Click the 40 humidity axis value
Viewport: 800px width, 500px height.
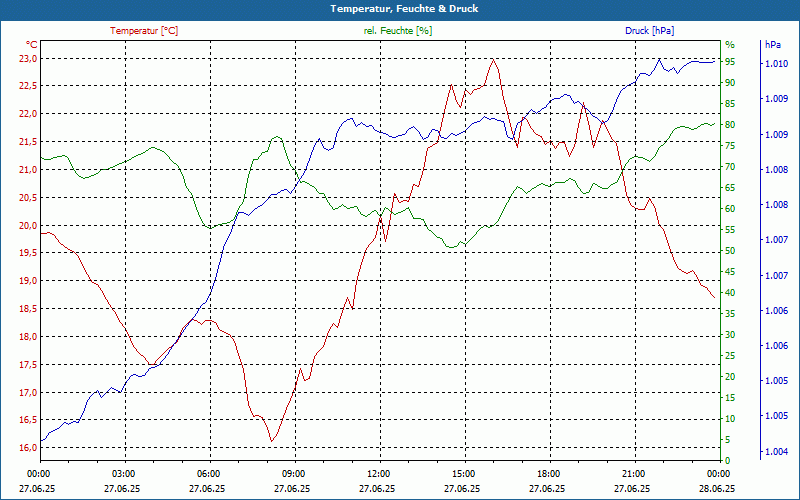point(730,293)
